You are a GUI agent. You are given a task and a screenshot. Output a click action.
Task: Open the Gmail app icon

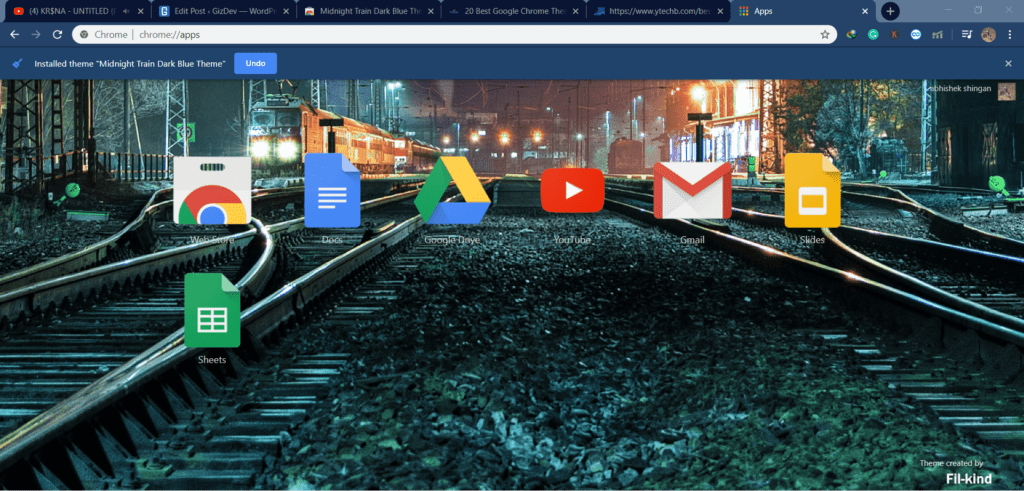coord(692,191)
